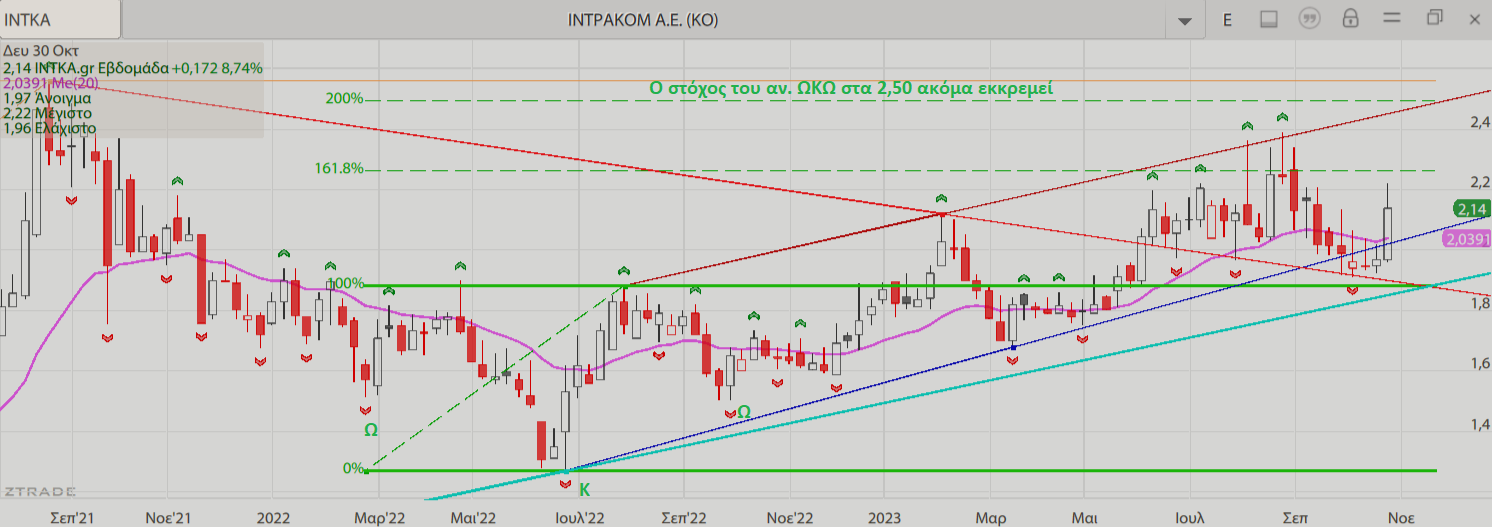
Task: Open the two-line hamburger menu icon
Action: 1391,18
